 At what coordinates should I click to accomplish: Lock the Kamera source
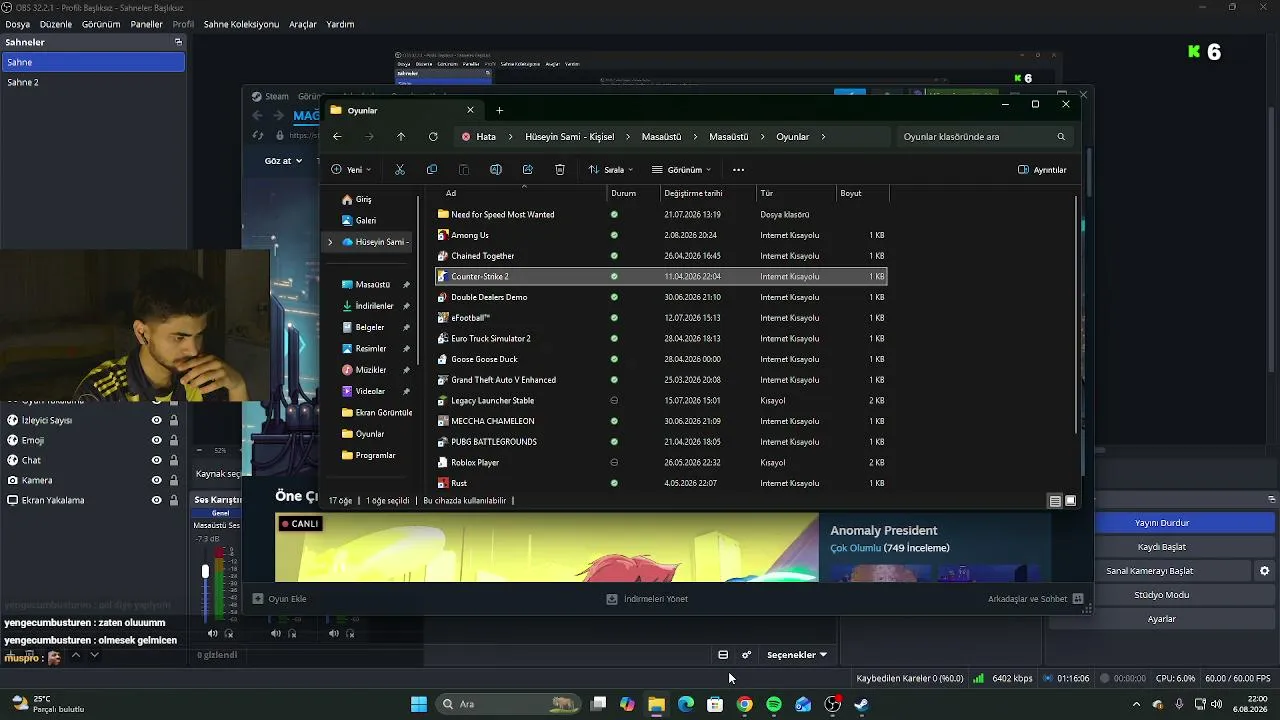pos(174,481)
